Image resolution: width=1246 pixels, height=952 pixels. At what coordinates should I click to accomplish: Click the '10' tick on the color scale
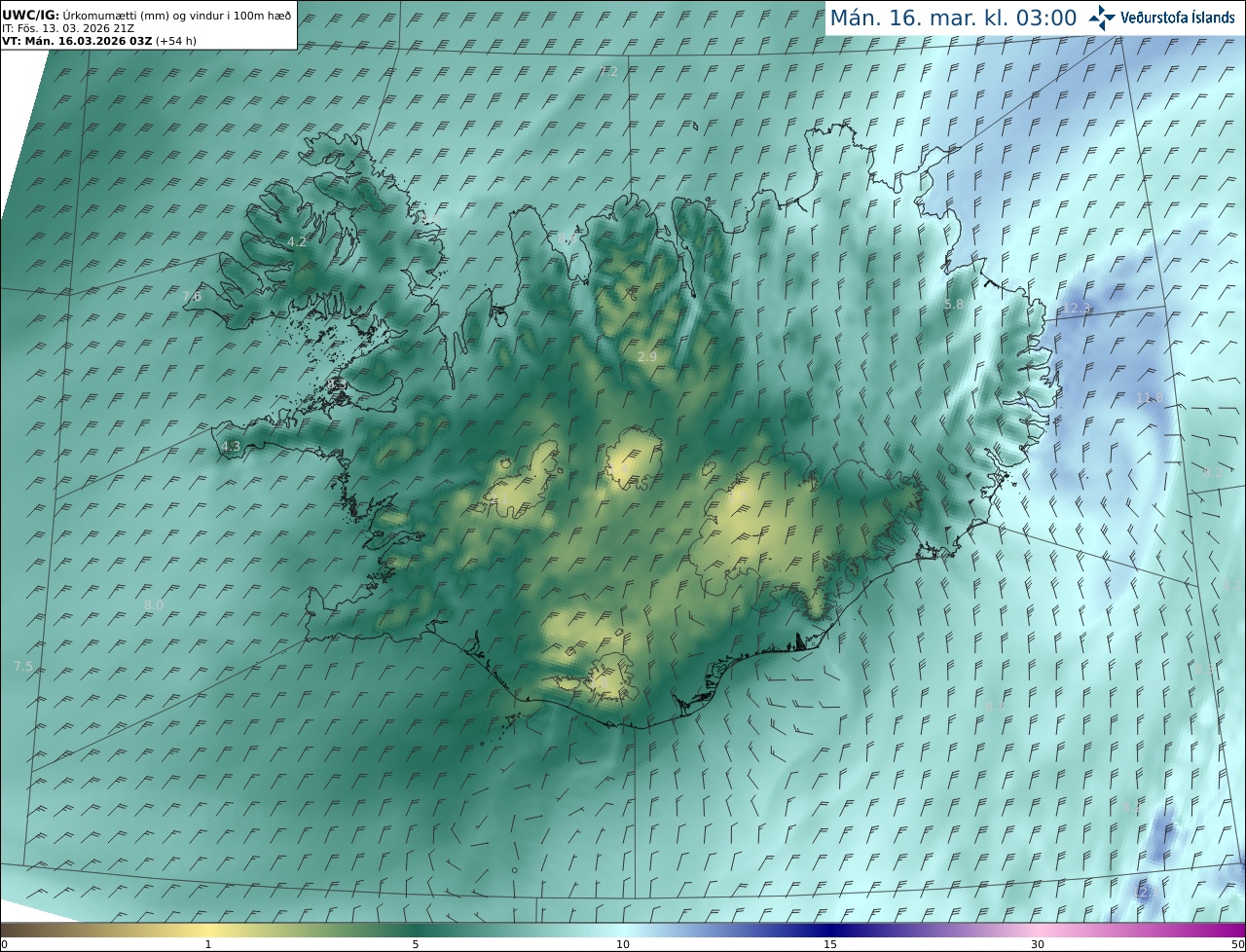tap(623, 944)
